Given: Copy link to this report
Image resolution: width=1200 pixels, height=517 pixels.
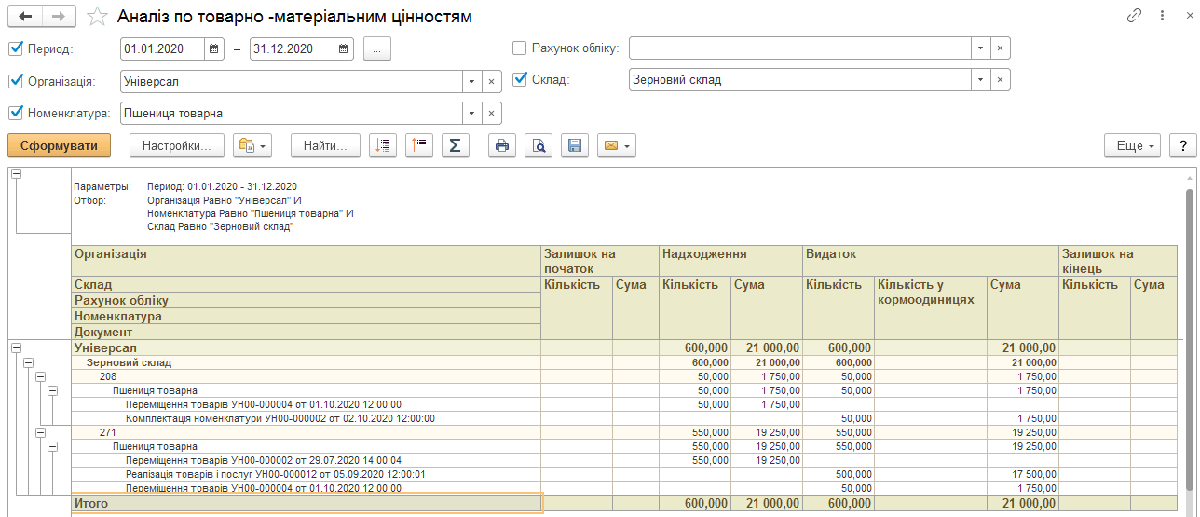Looking at the screenshot, I should pos(1135,16).
